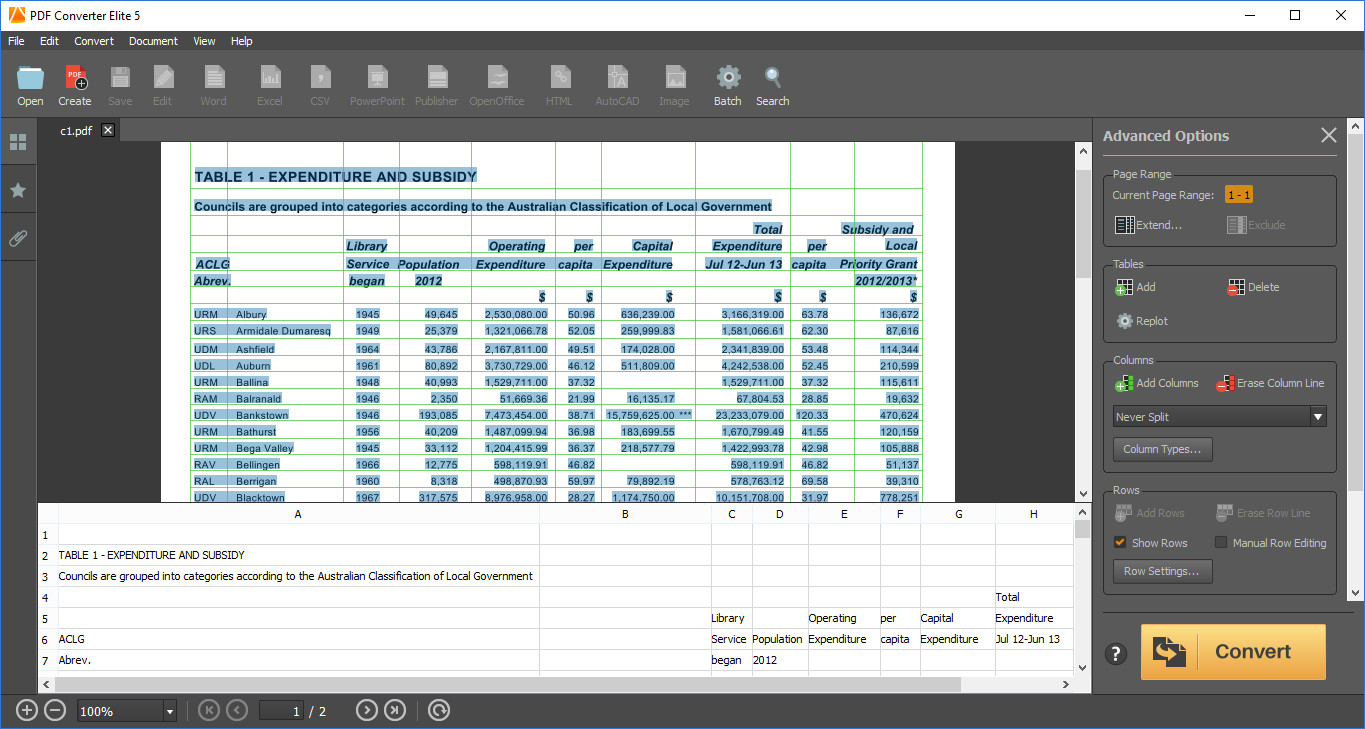Click the current page number field
Viewport: 1365px width, 729px height.
point(281,711)
